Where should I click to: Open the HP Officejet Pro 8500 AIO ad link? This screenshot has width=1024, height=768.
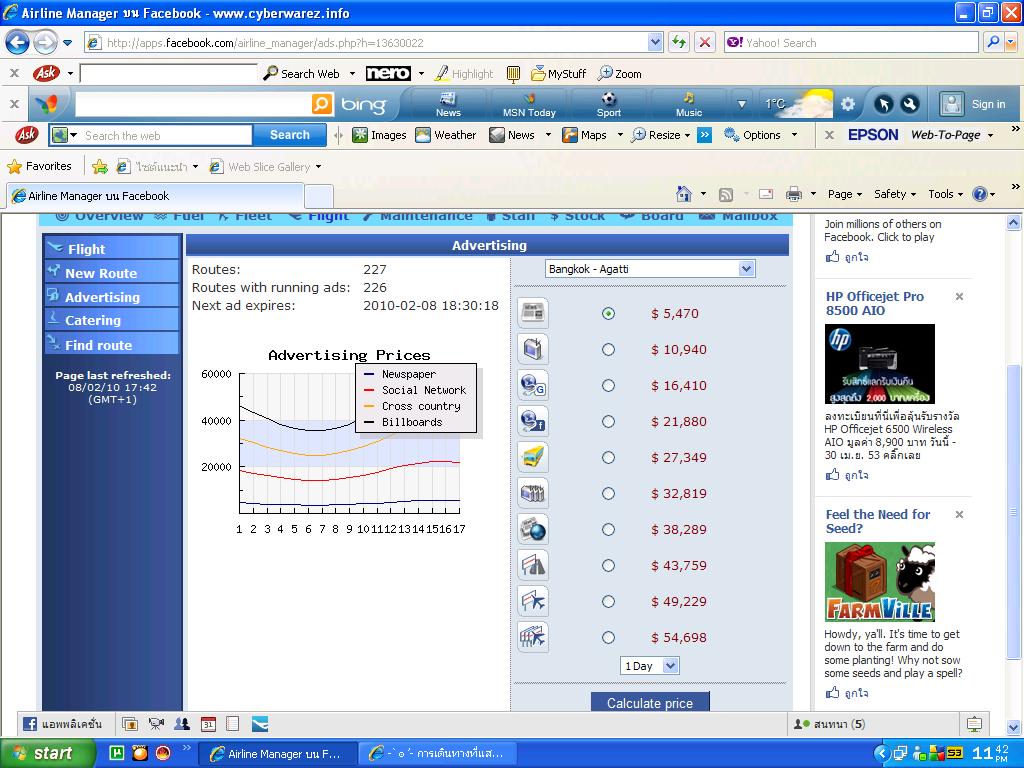pyautogui.click(x=874, y=303)
